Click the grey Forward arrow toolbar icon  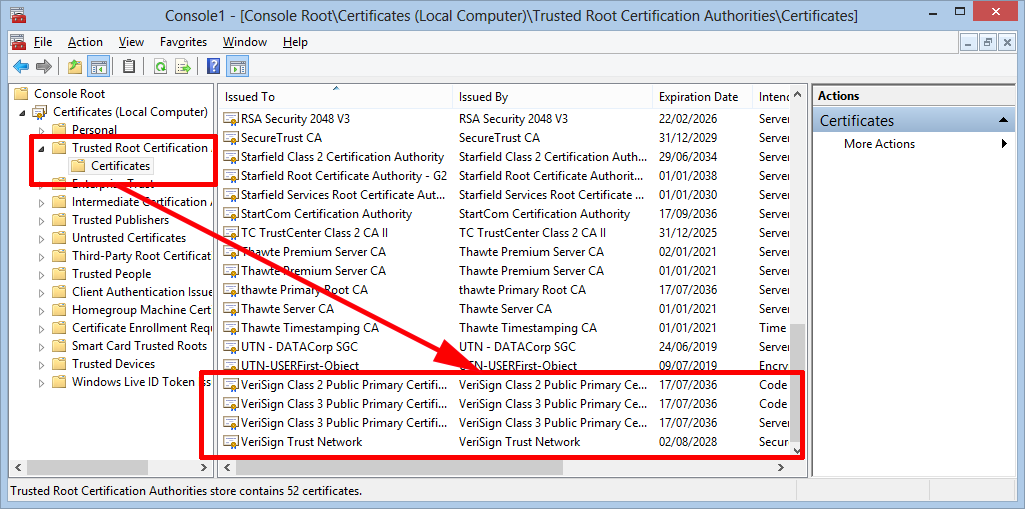[x=44, y=66]
